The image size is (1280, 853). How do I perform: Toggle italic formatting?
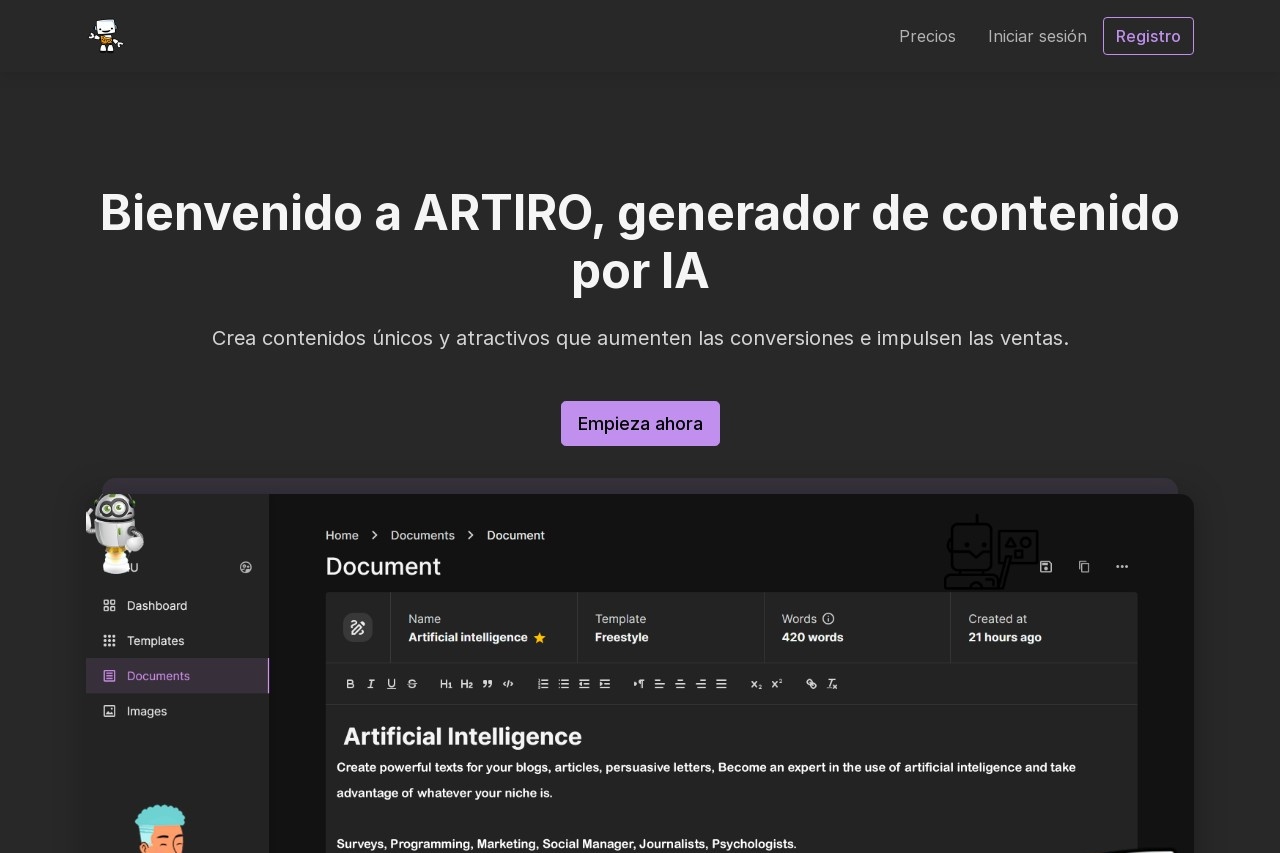[x=371, y=684]
